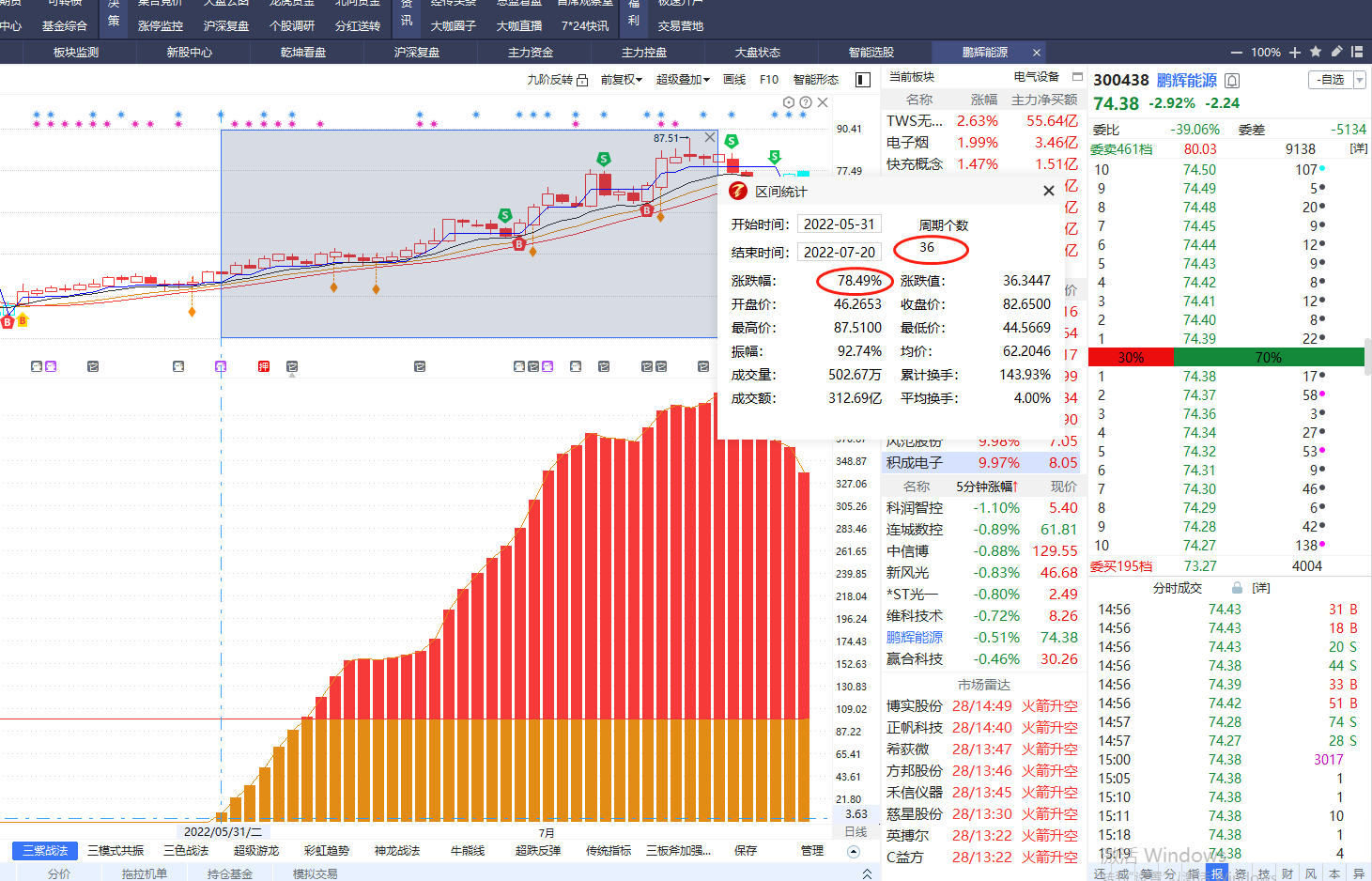Sort by the 5分钟涨幅 column header
The image size is (1372, 881).
click(987, 487)
